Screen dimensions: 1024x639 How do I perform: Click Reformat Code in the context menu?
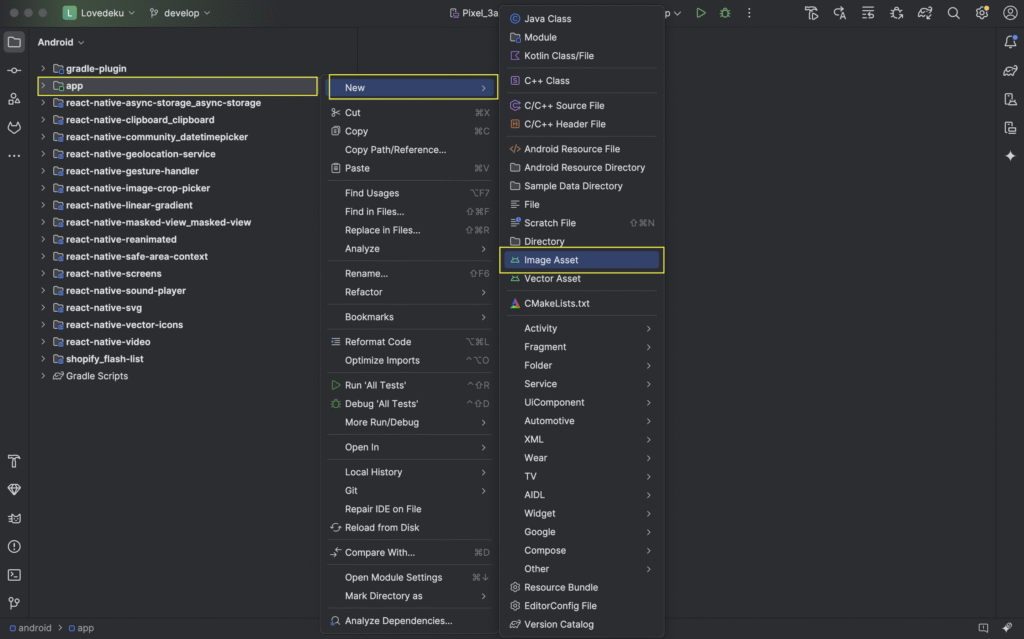point(378,342)
